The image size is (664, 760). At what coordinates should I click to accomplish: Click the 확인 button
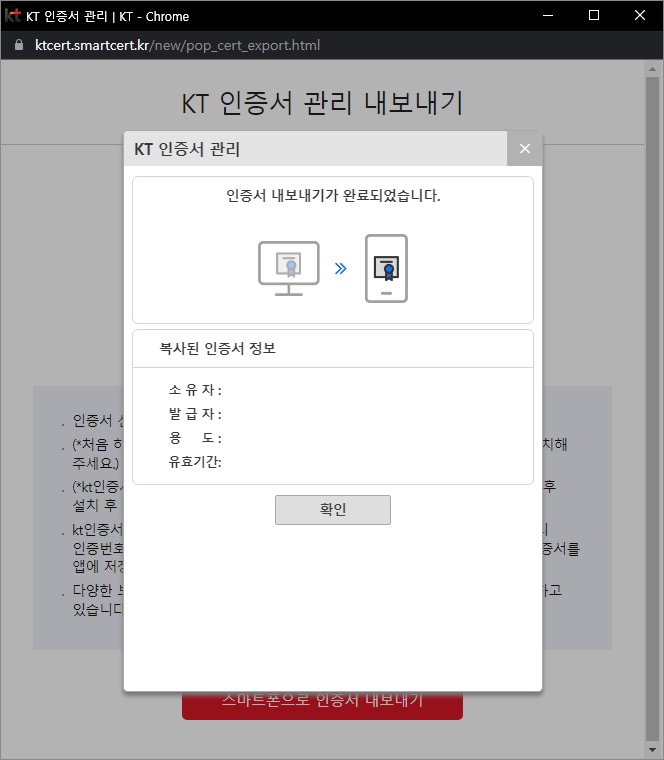tap(332, 509)
